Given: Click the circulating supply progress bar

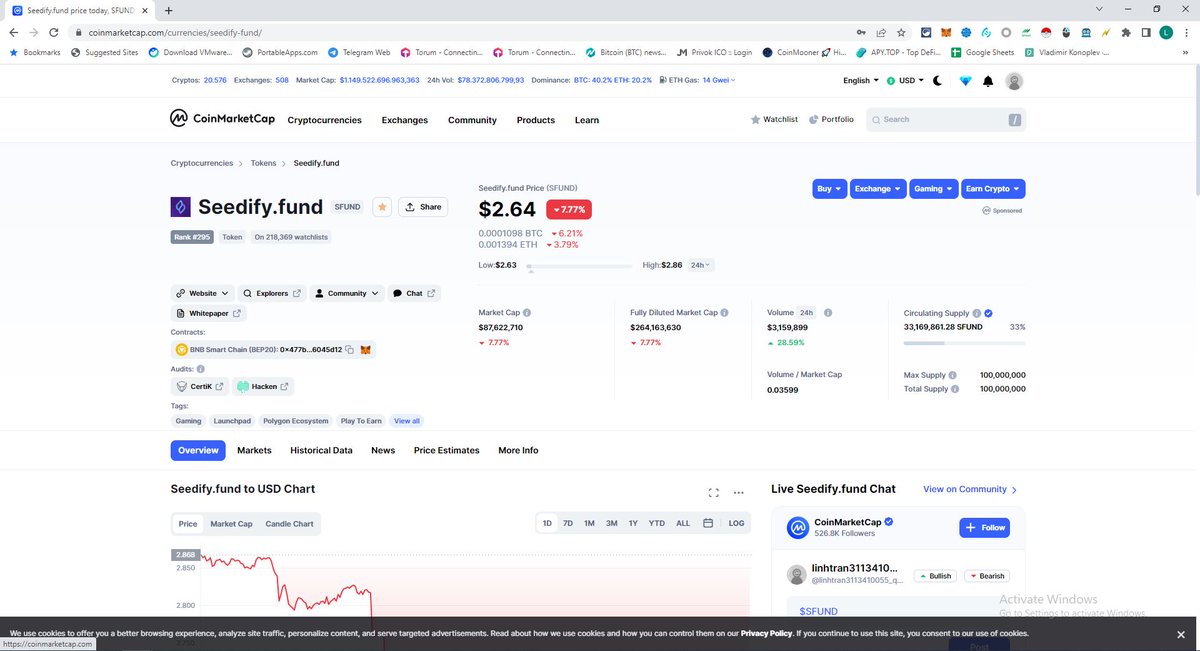Looking at the screenshot, I should point(964,343).
